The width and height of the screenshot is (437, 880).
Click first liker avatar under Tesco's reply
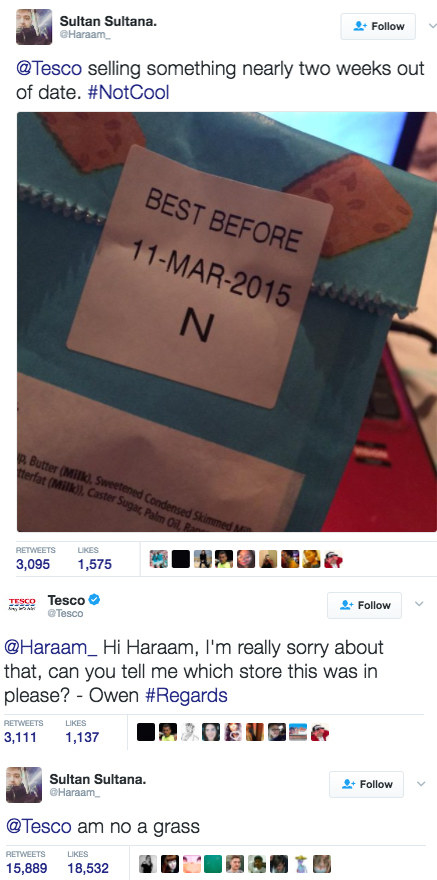(x=146, y=732)
